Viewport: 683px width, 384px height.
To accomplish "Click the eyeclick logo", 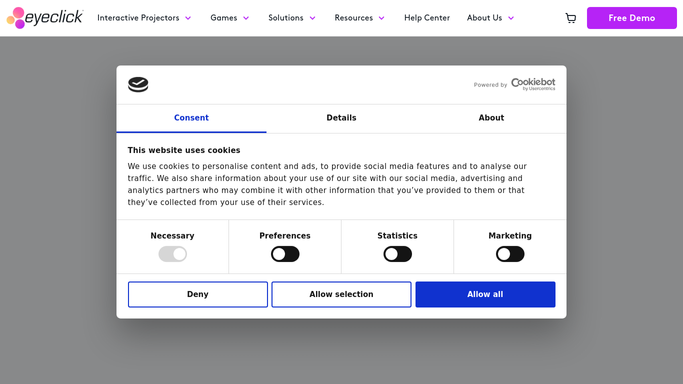I will (x=44, y=18).
